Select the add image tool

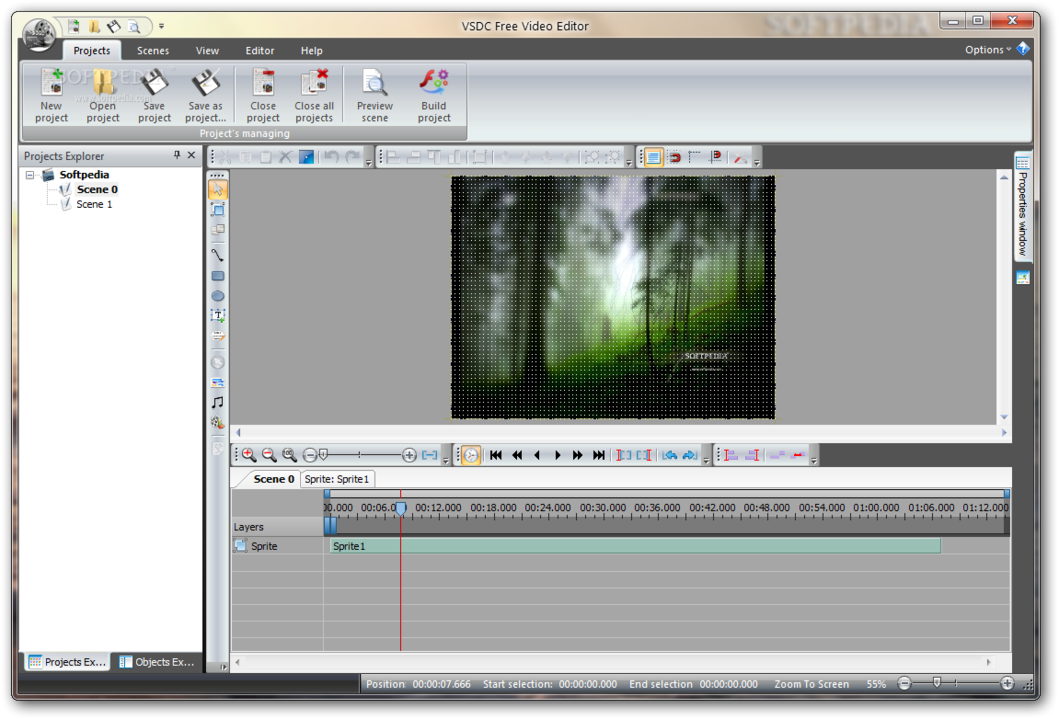[217, 383]
